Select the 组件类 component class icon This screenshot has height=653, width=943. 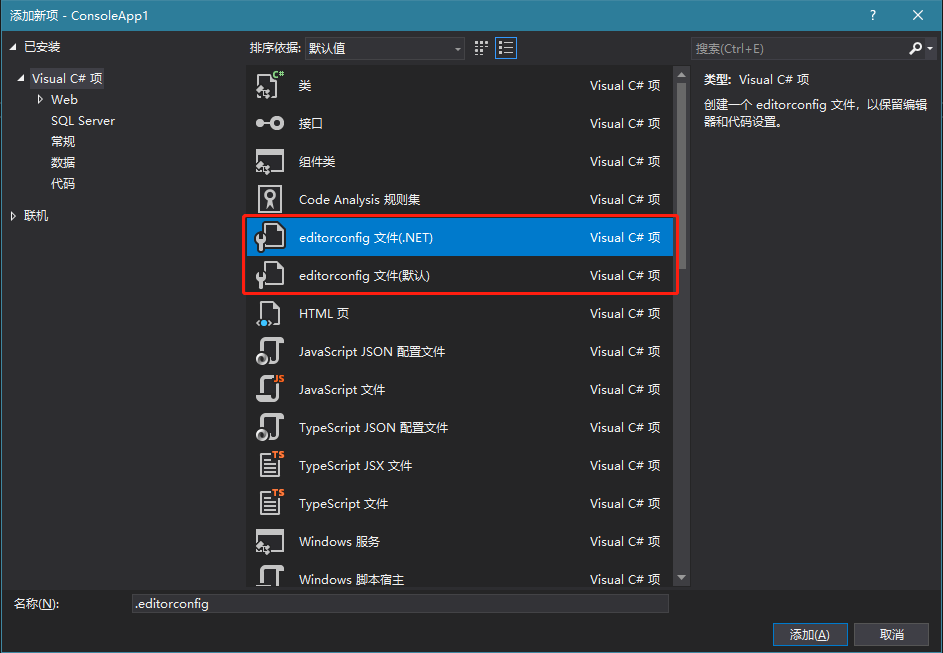tap(270, 161)
